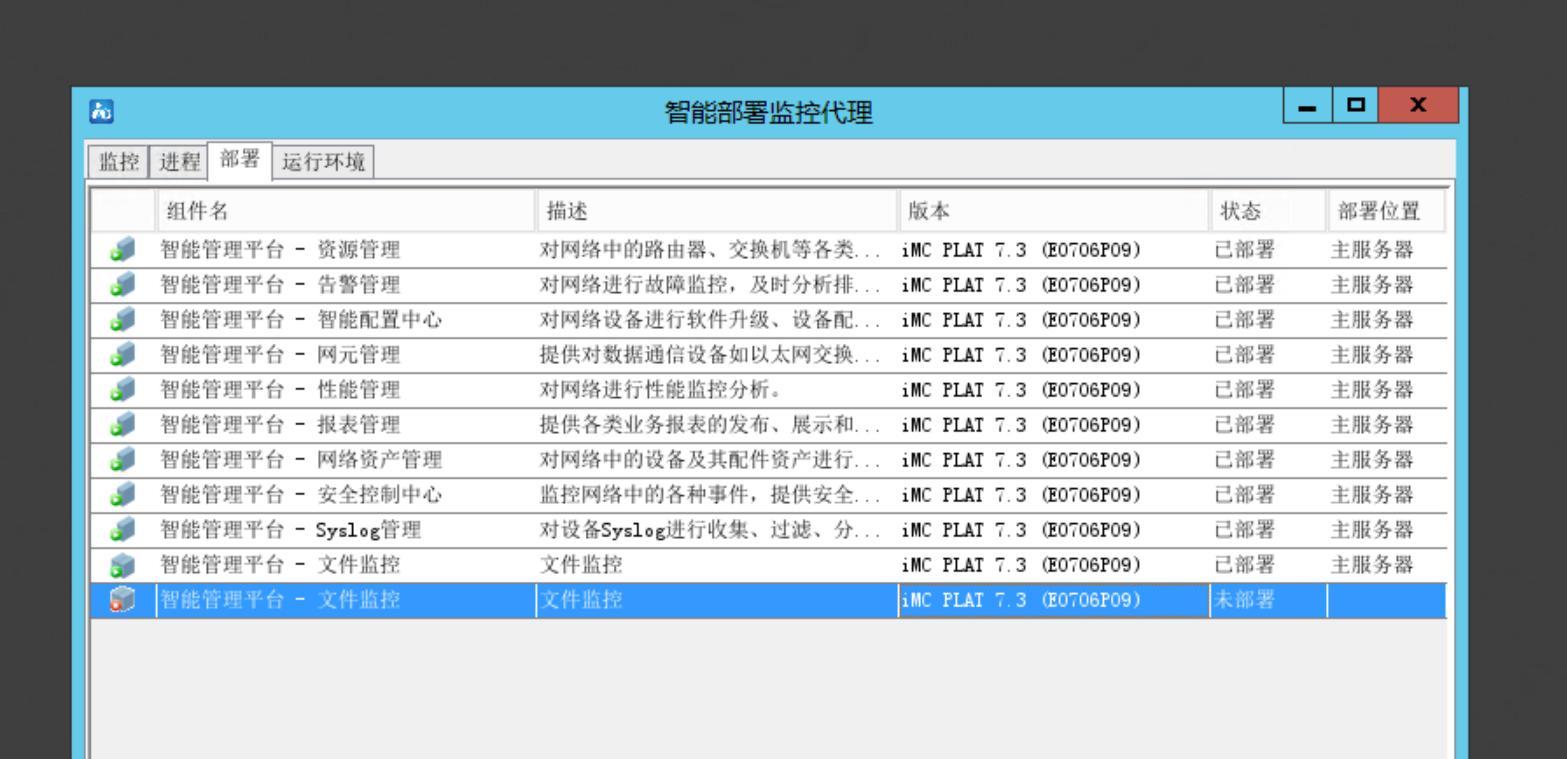Viewport: 1567px width, 759px height.
Task: Click the 网络资产管理 component icon
Action: point(122,460)
